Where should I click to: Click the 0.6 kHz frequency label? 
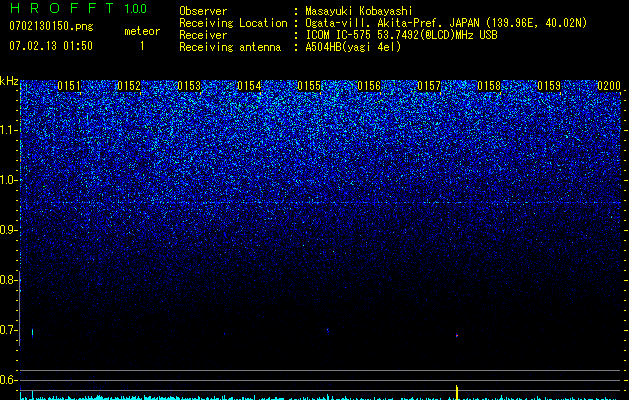pyautogui.click(x=8, y=380)
